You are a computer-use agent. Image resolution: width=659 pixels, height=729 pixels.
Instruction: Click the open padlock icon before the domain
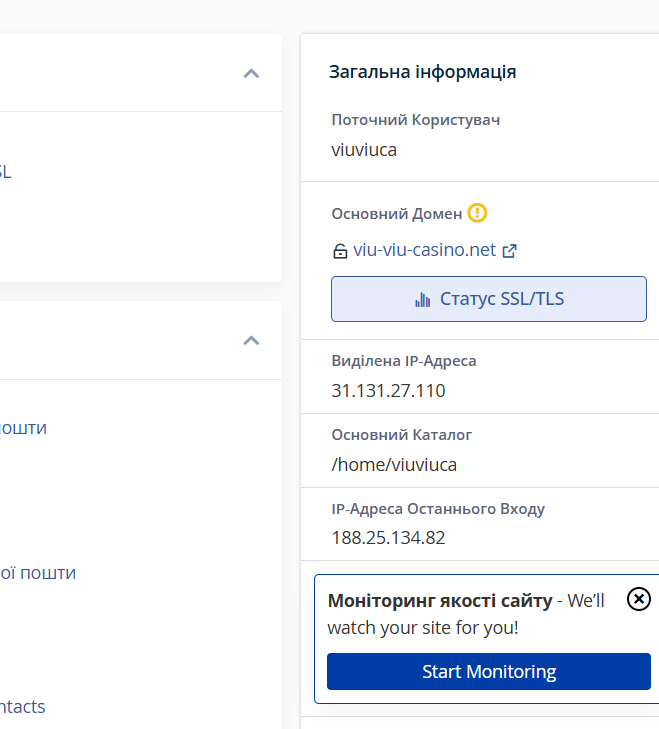[340, 251]
